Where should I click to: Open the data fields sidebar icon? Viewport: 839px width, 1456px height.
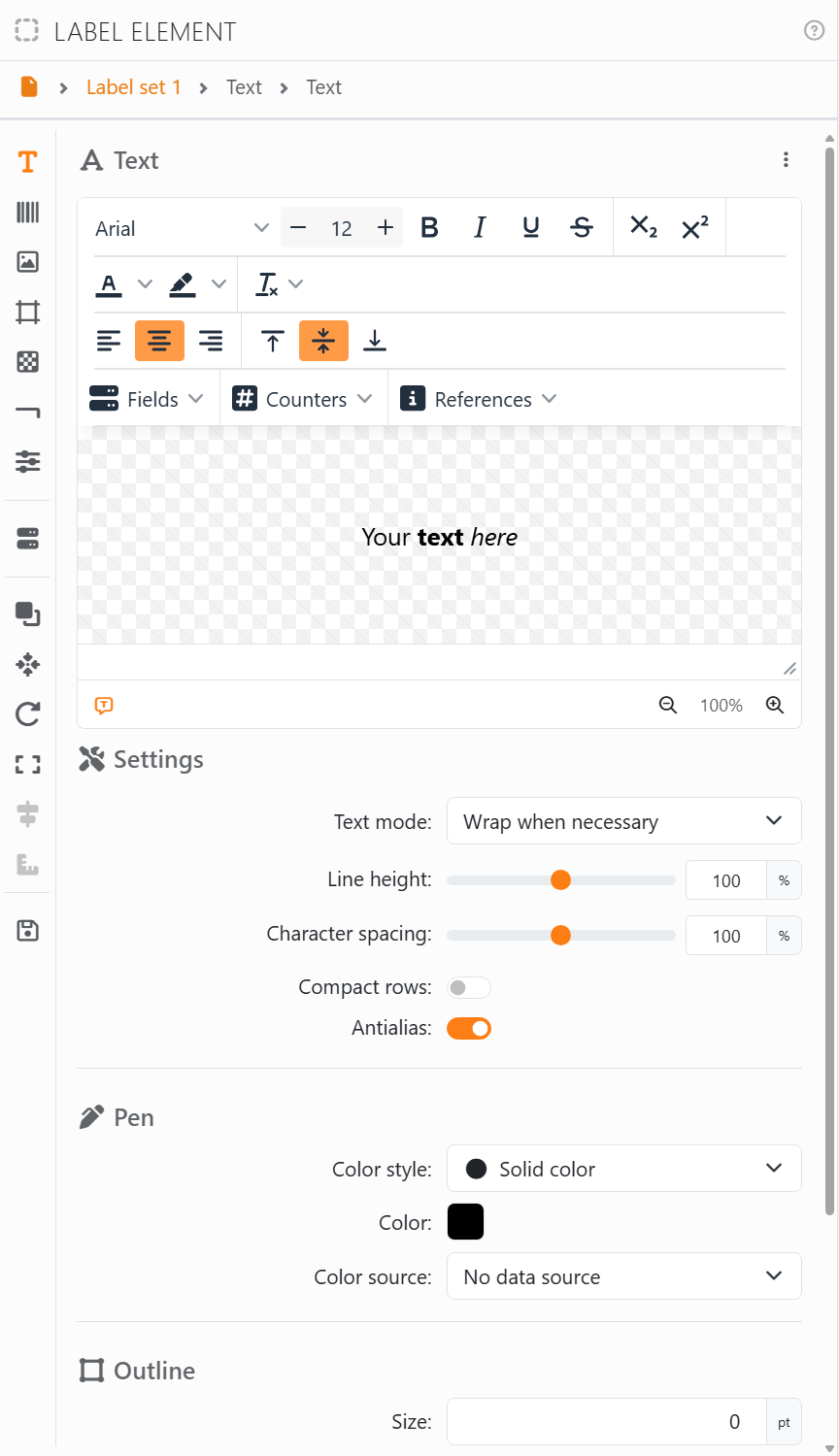pos(27,539)
